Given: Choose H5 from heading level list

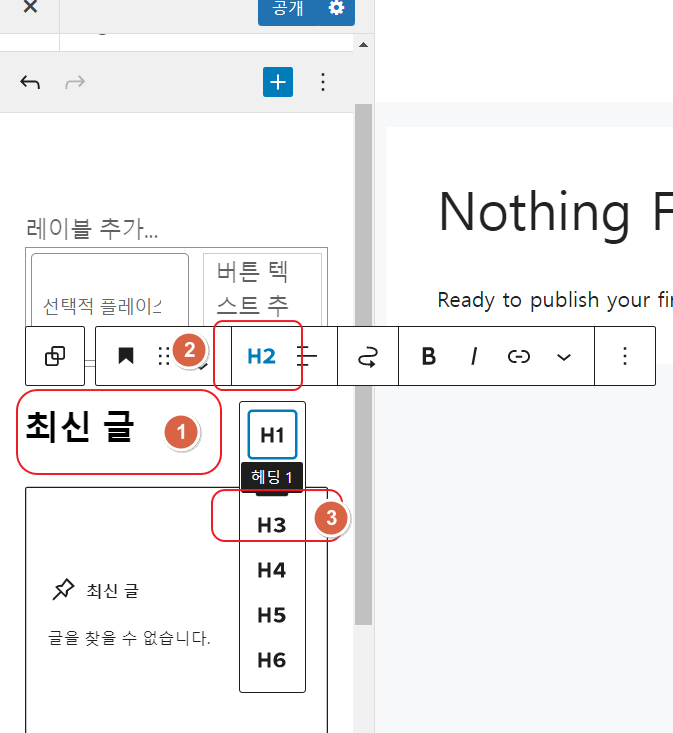Looking at the screenshot, I should click(272, 615).
